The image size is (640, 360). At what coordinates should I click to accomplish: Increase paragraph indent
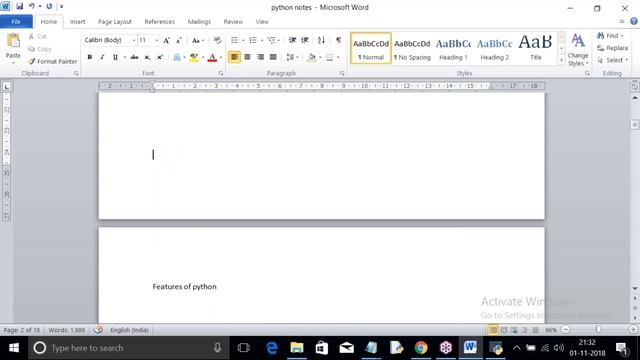(x=305, y=40)
